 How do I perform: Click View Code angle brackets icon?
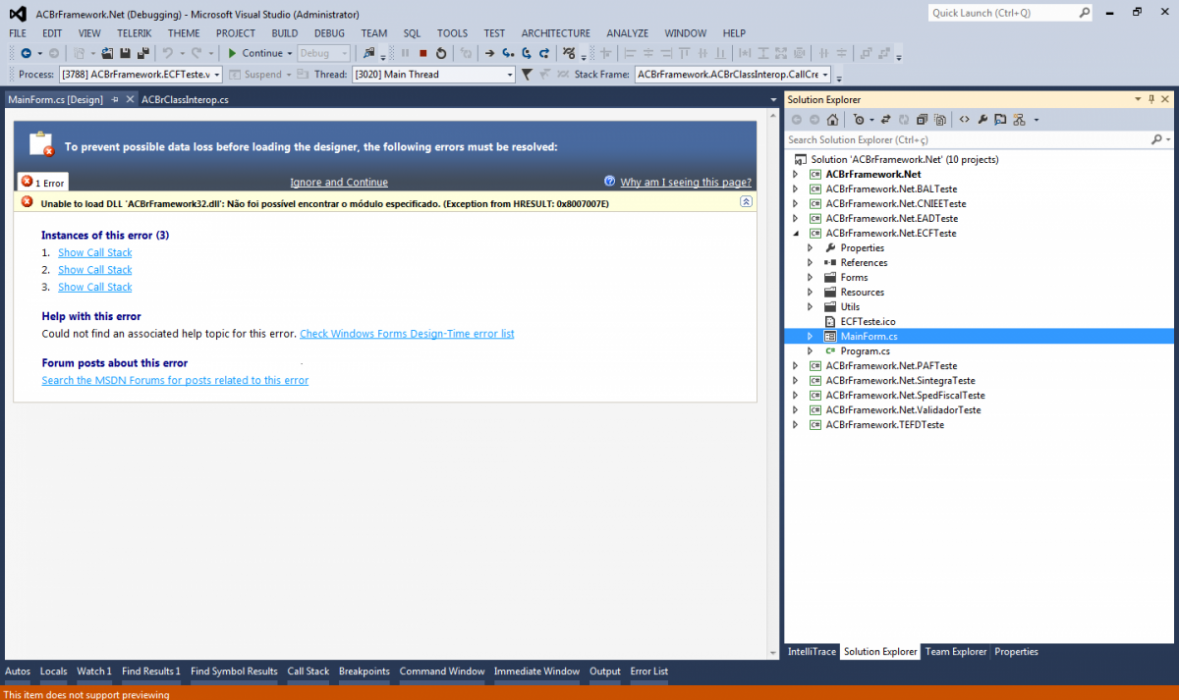click(x=964, y=120)
